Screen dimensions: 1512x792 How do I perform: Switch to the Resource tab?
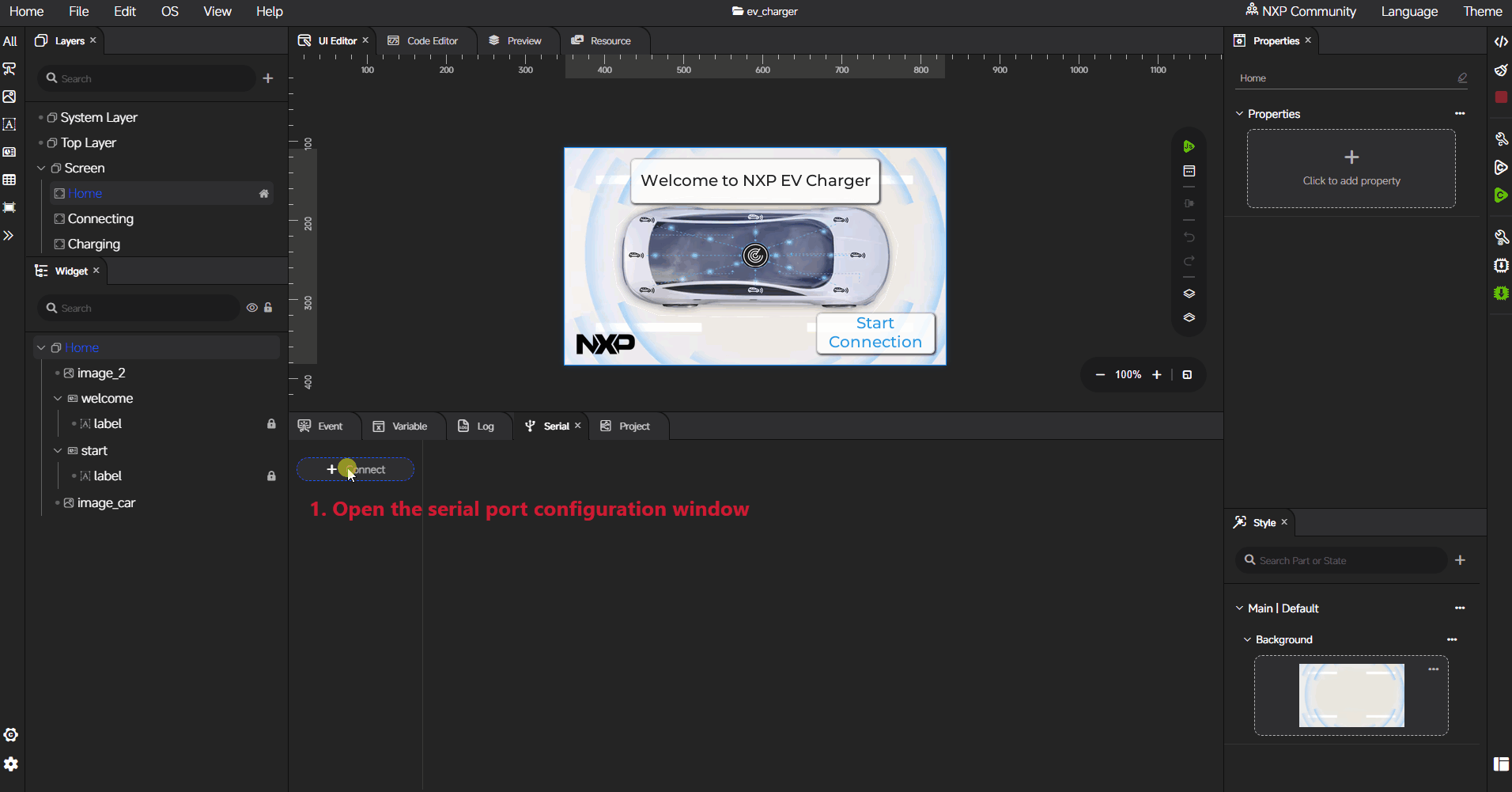coord(601,41)
